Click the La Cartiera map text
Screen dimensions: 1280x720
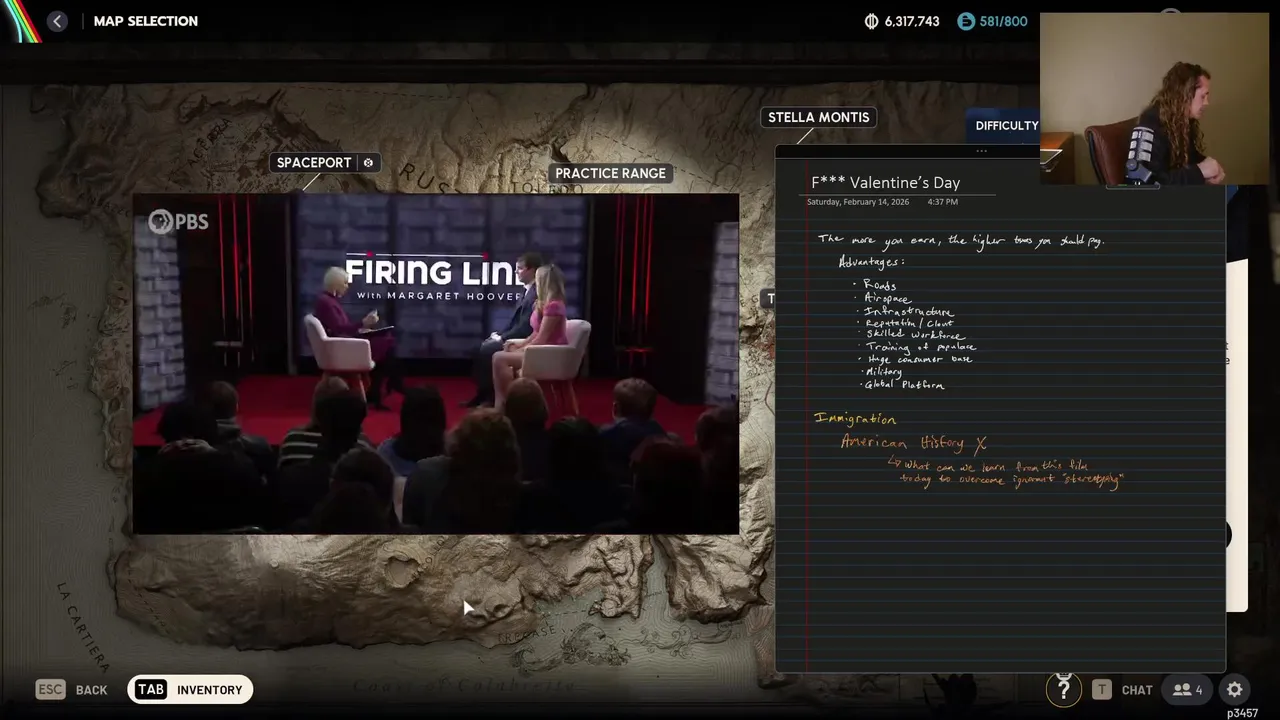pos(81,626)
